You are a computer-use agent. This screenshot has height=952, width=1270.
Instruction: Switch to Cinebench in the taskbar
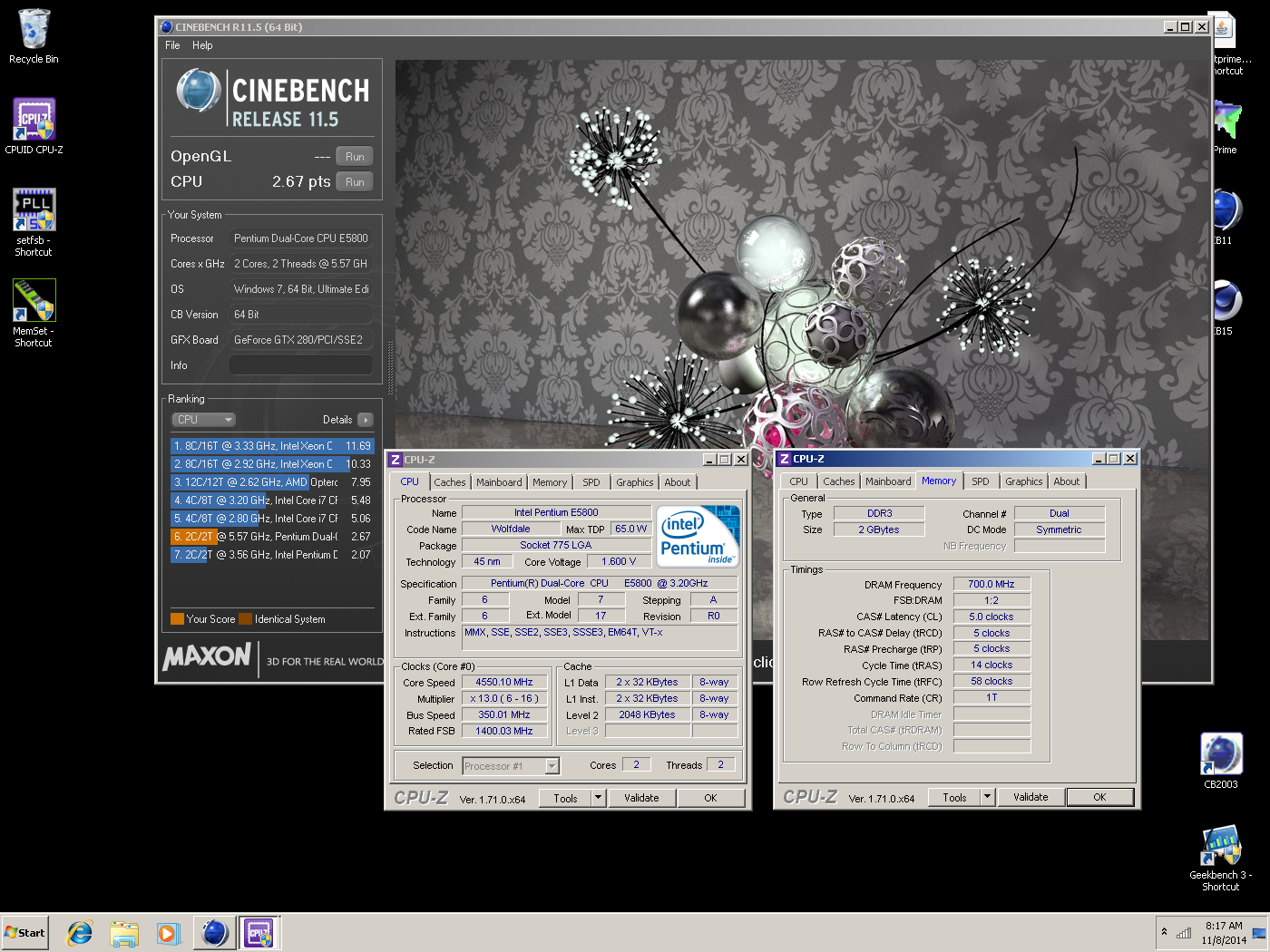[x=215, y=933]
